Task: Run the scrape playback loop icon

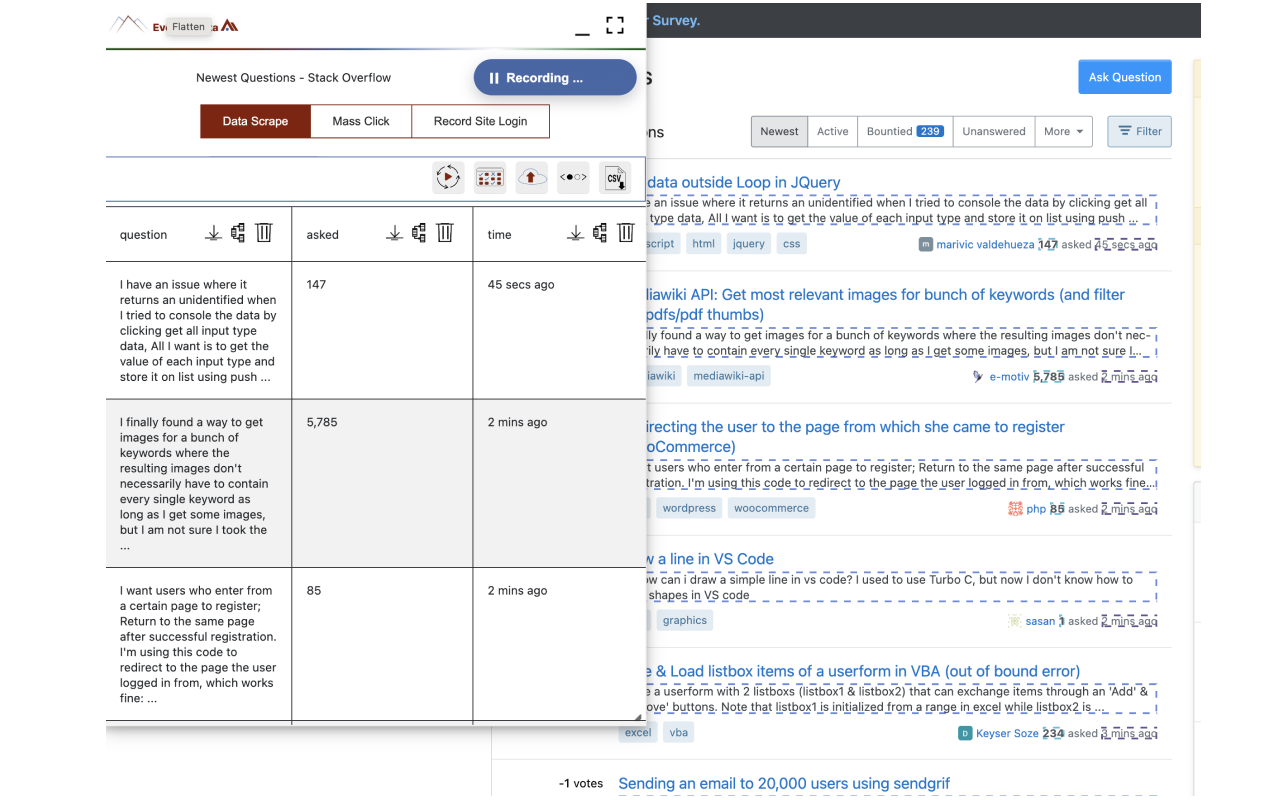Action: point(448,177)
